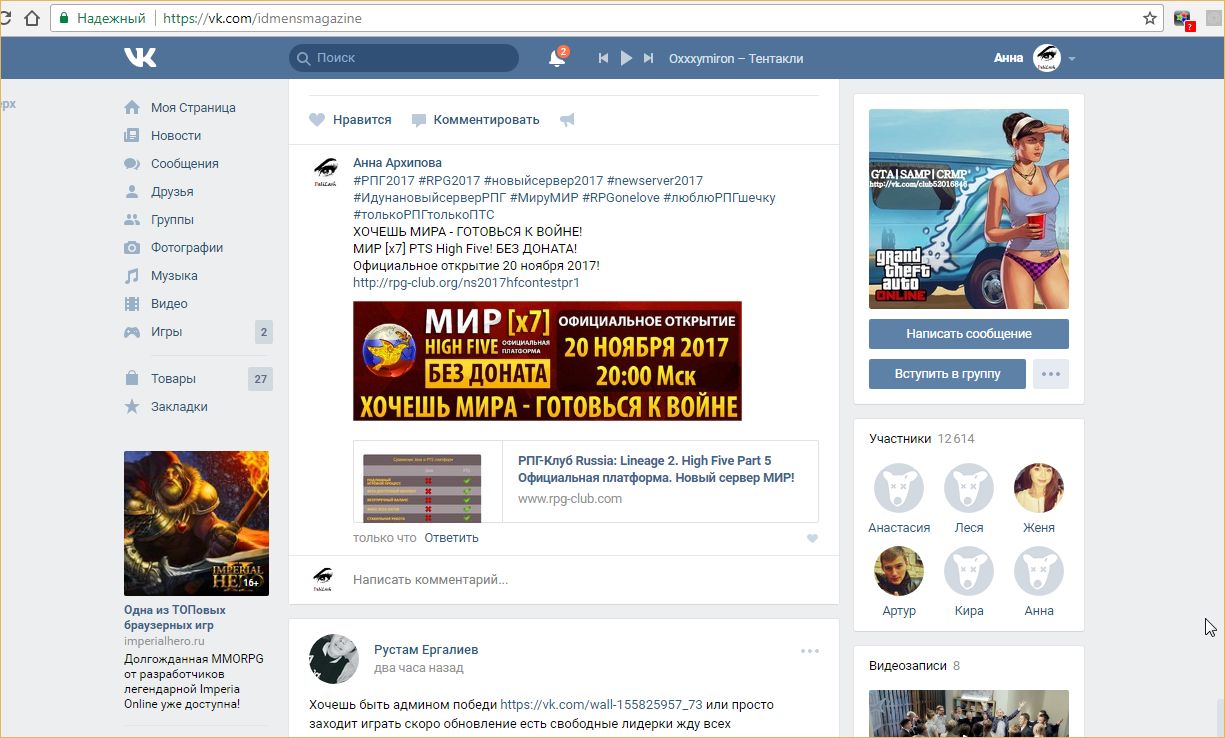This screenshot has width=1225, height=738.
Task: Open два часа назад post timestamp
Action: pos(419,667)
